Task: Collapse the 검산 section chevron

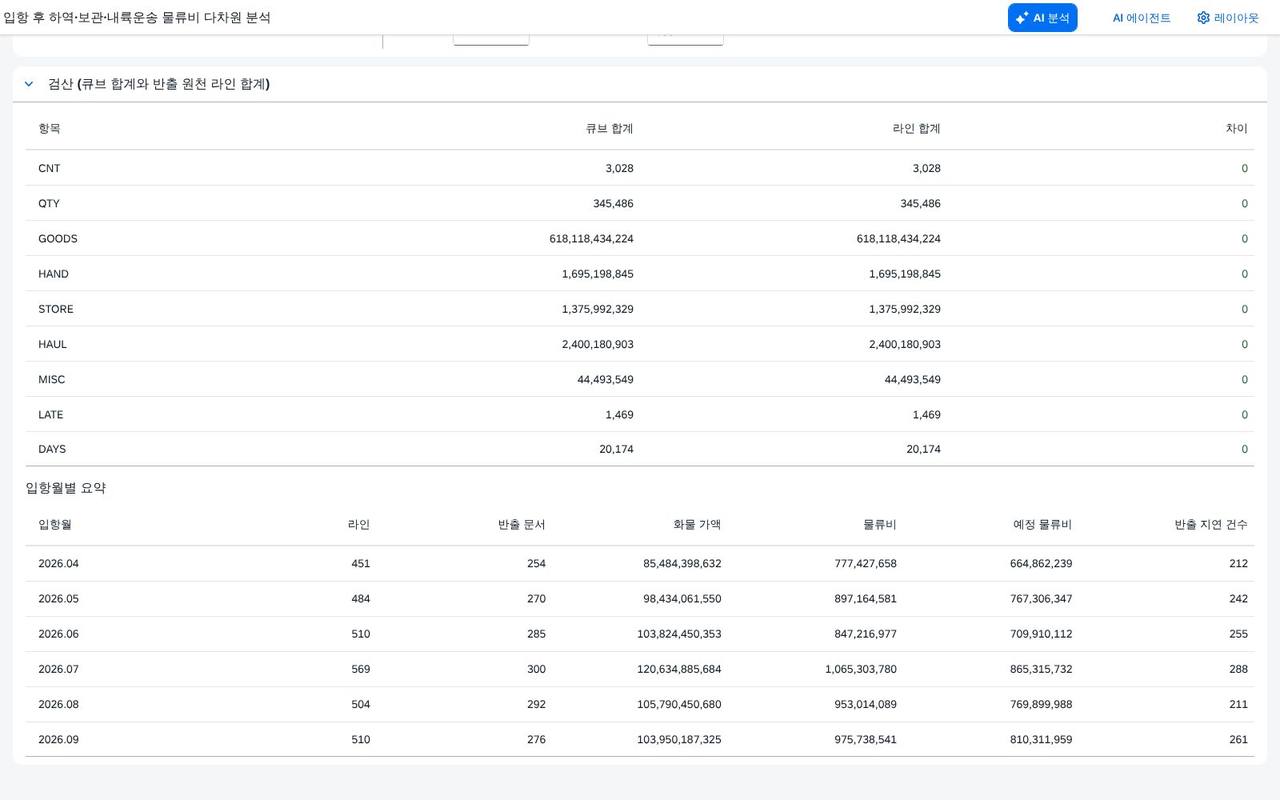Action: (29, 84)
